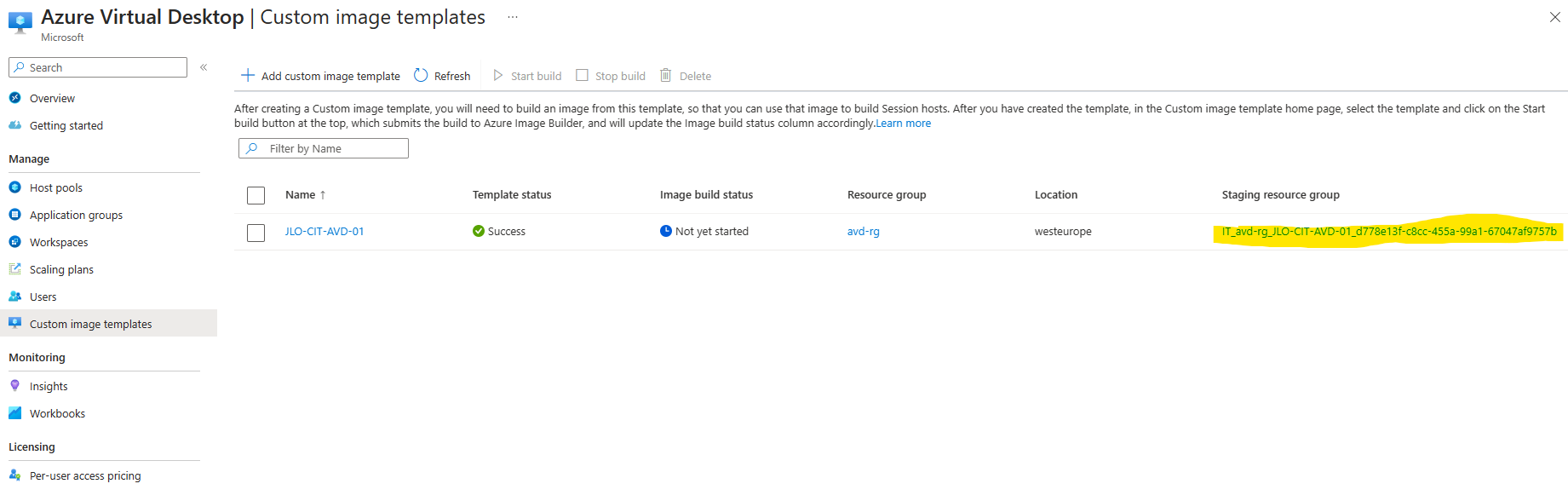The width and height of the screenshot is (1568, 501).
Task: Click the Start build play icon
Action: click(x=498, y=75)
